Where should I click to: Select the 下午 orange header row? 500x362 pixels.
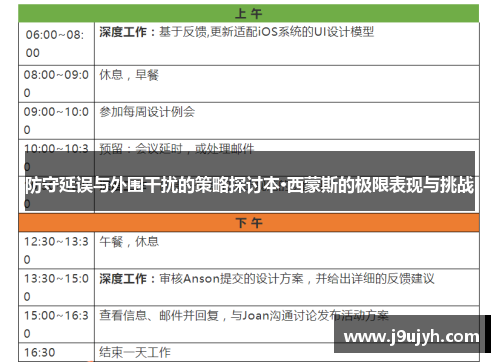249,223
